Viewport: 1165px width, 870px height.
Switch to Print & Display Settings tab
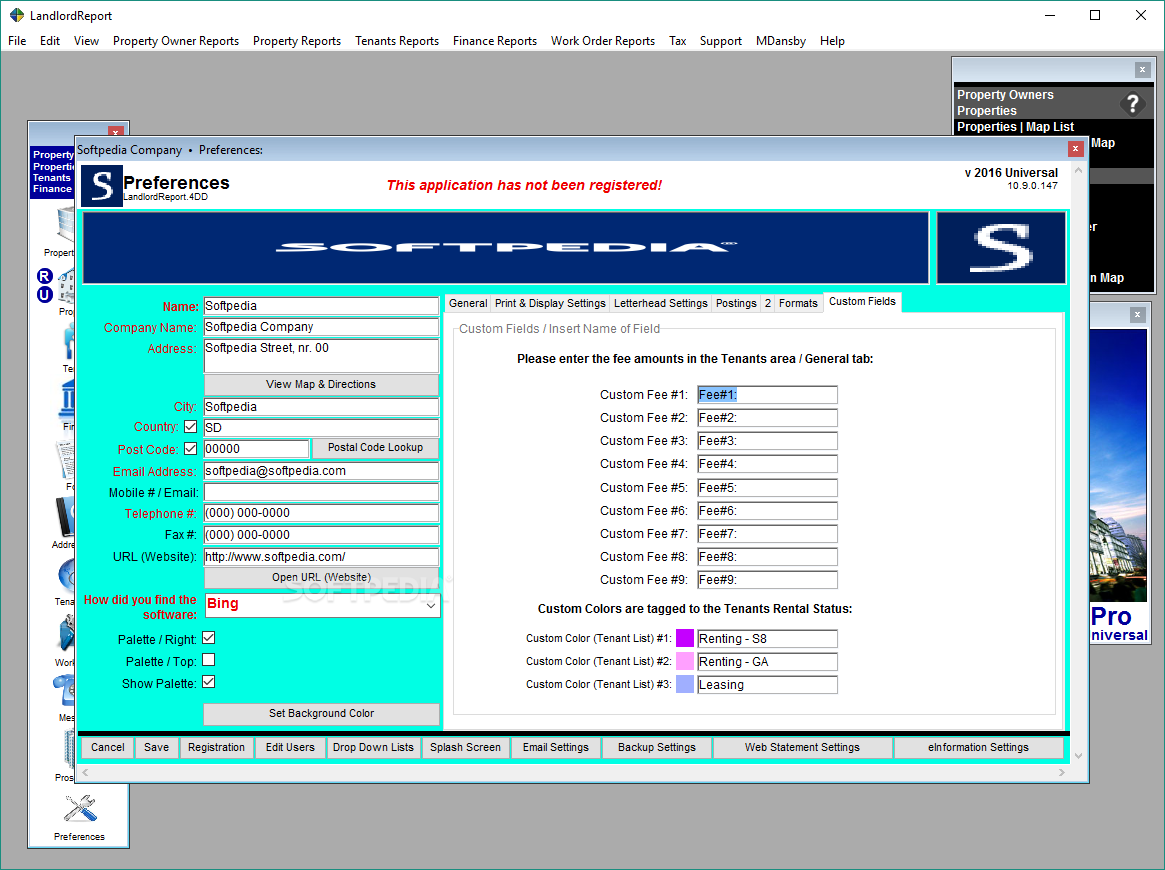551,303
